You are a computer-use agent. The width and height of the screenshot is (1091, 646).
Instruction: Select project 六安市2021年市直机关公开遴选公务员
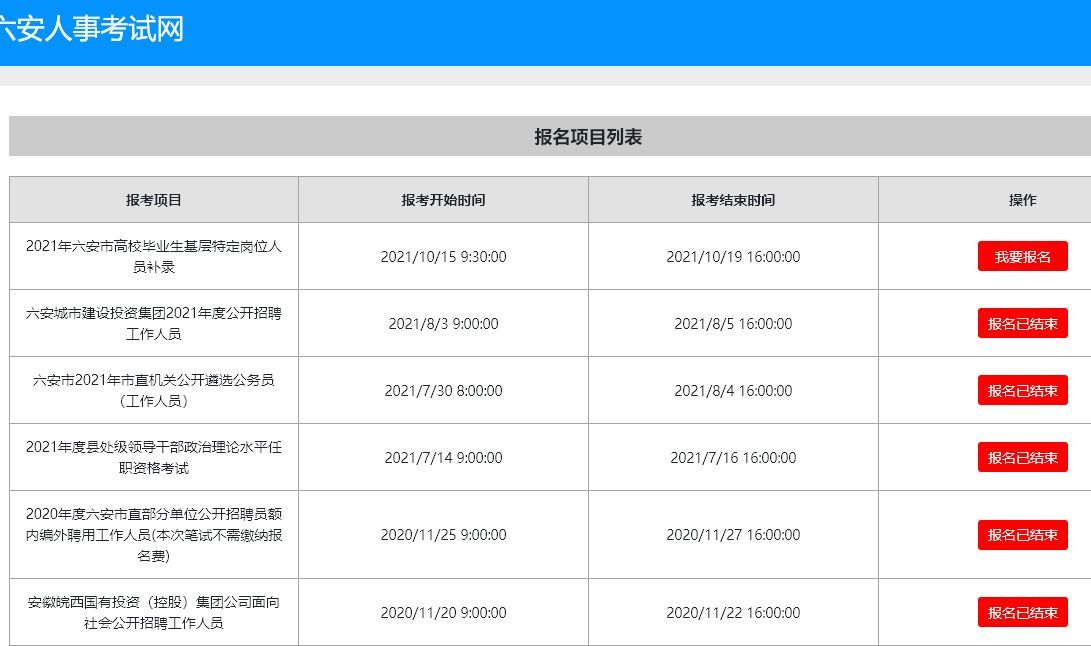(x=154, y=390)
